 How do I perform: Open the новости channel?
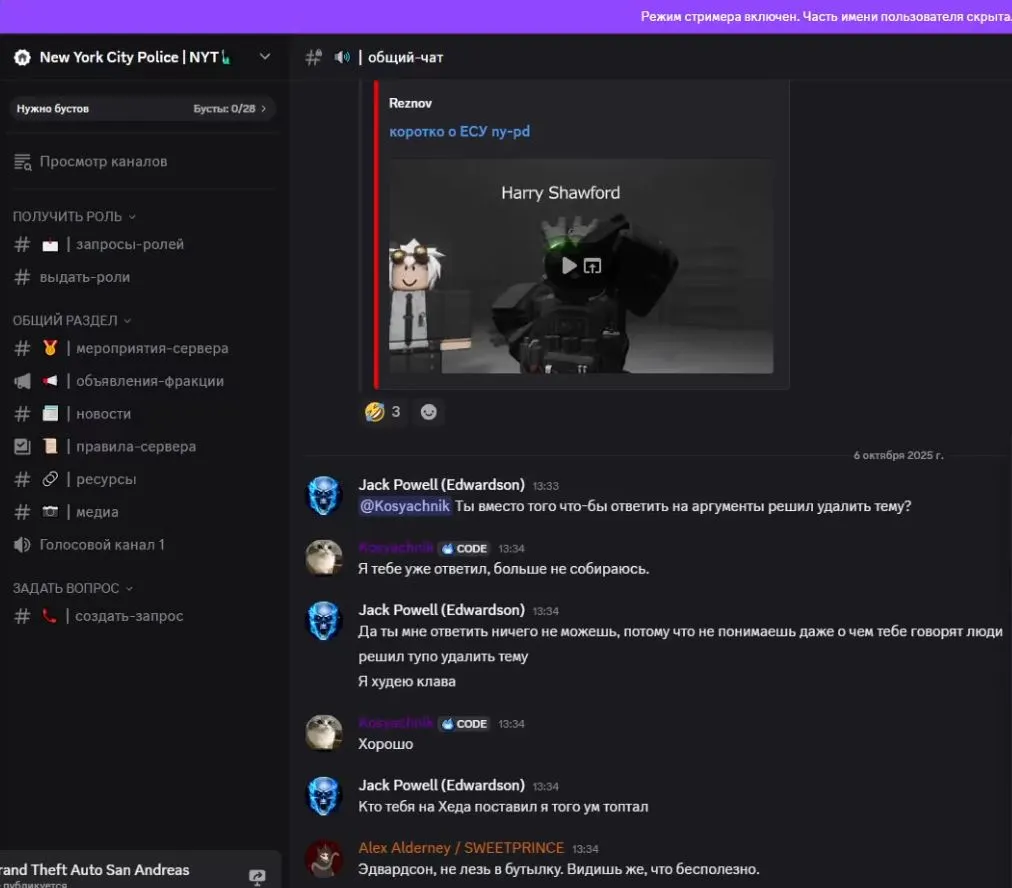103,414
